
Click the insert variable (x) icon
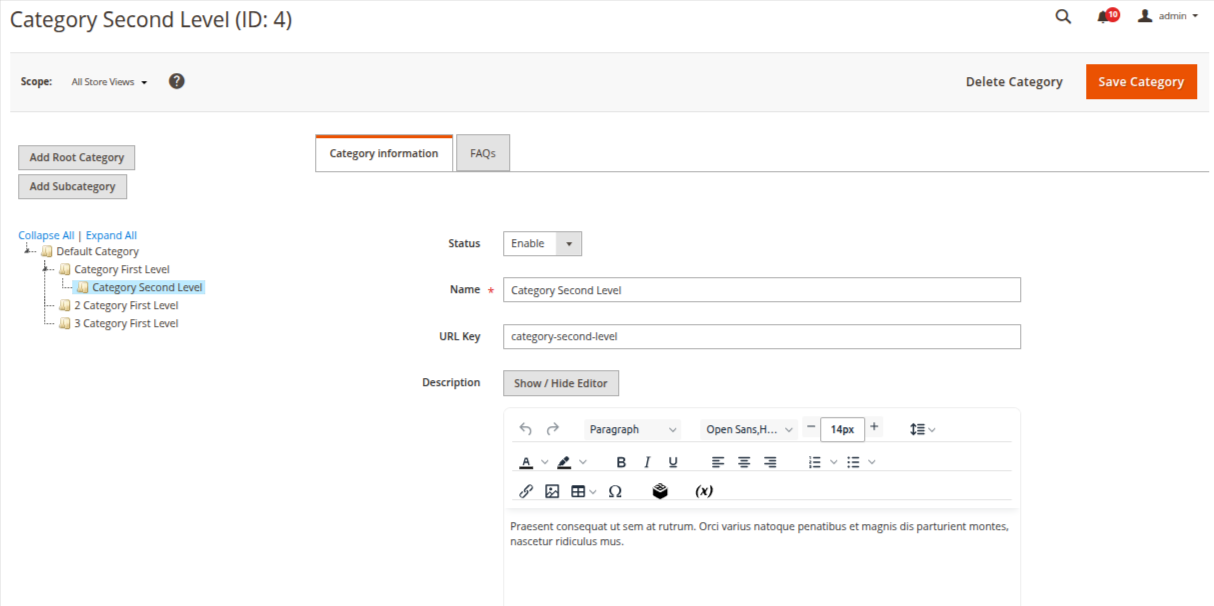pyautogui.click(x=704, y=491)
